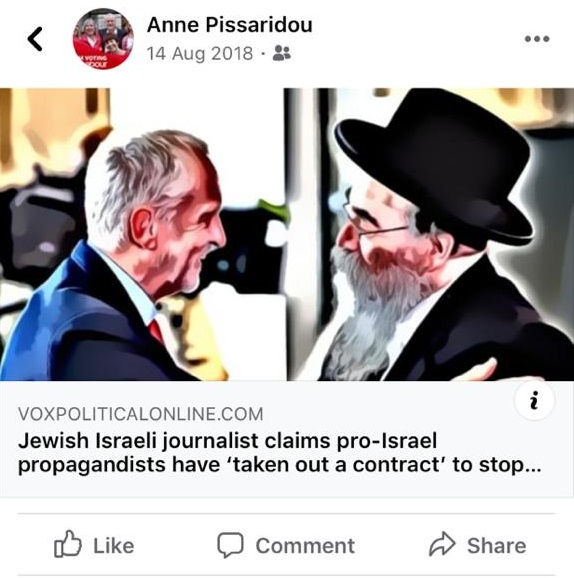The width and height of the screenshot is (574, 578).
Task: Click the circular info 'i' icon
Action: (x=534, y=400)
